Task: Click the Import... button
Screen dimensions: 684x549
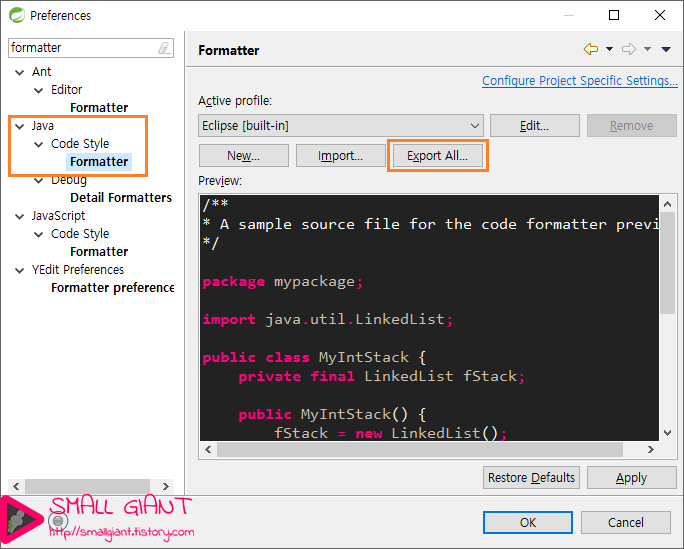Action: click(x=340, y=156)
